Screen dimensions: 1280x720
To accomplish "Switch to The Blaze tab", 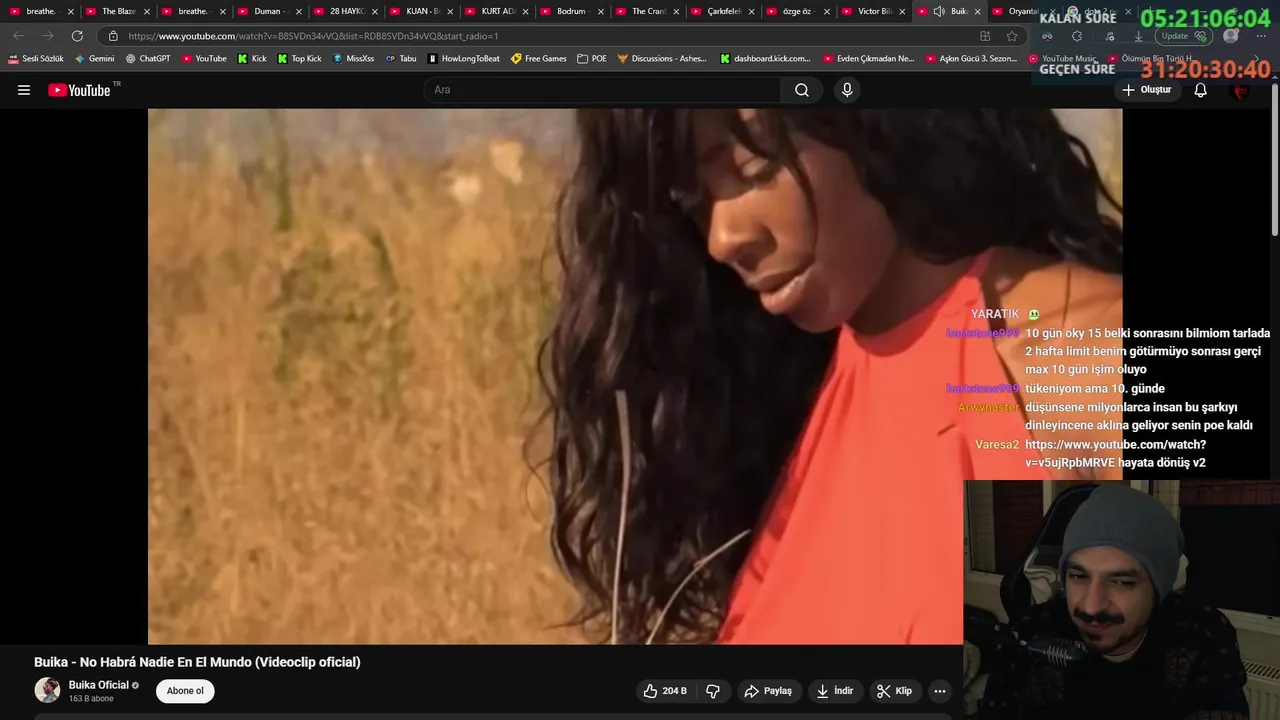I will click(118, 11).
